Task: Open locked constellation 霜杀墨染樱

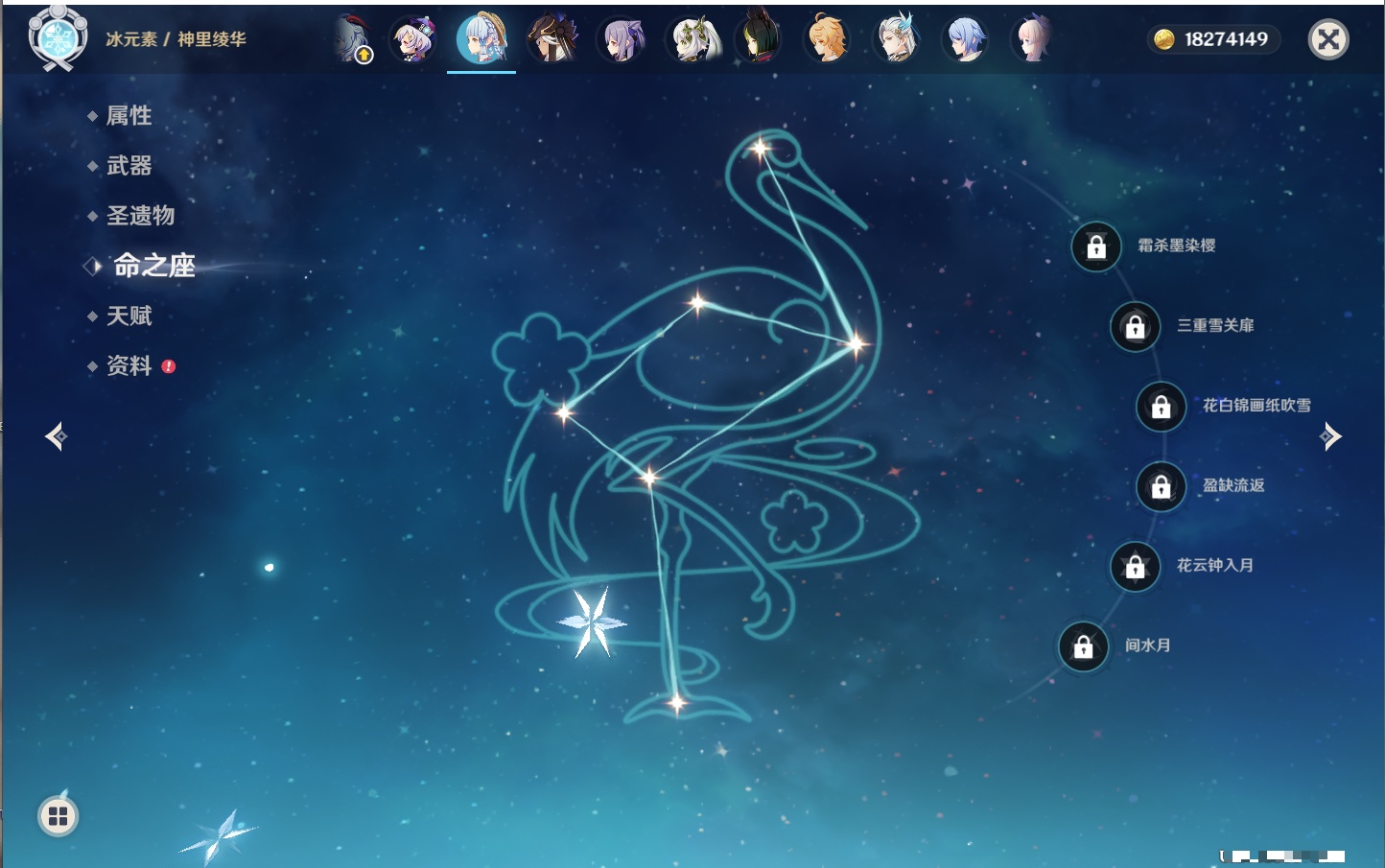Action: pos(1096,246)
